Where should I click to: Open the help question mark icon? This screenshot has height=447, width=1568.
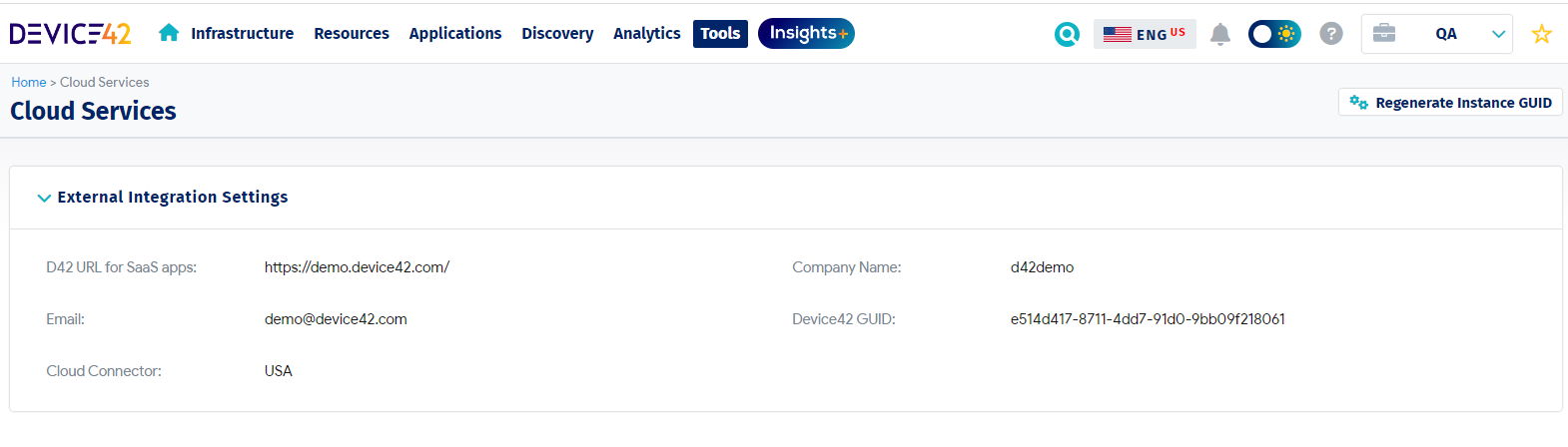(x=1331, y=34)
